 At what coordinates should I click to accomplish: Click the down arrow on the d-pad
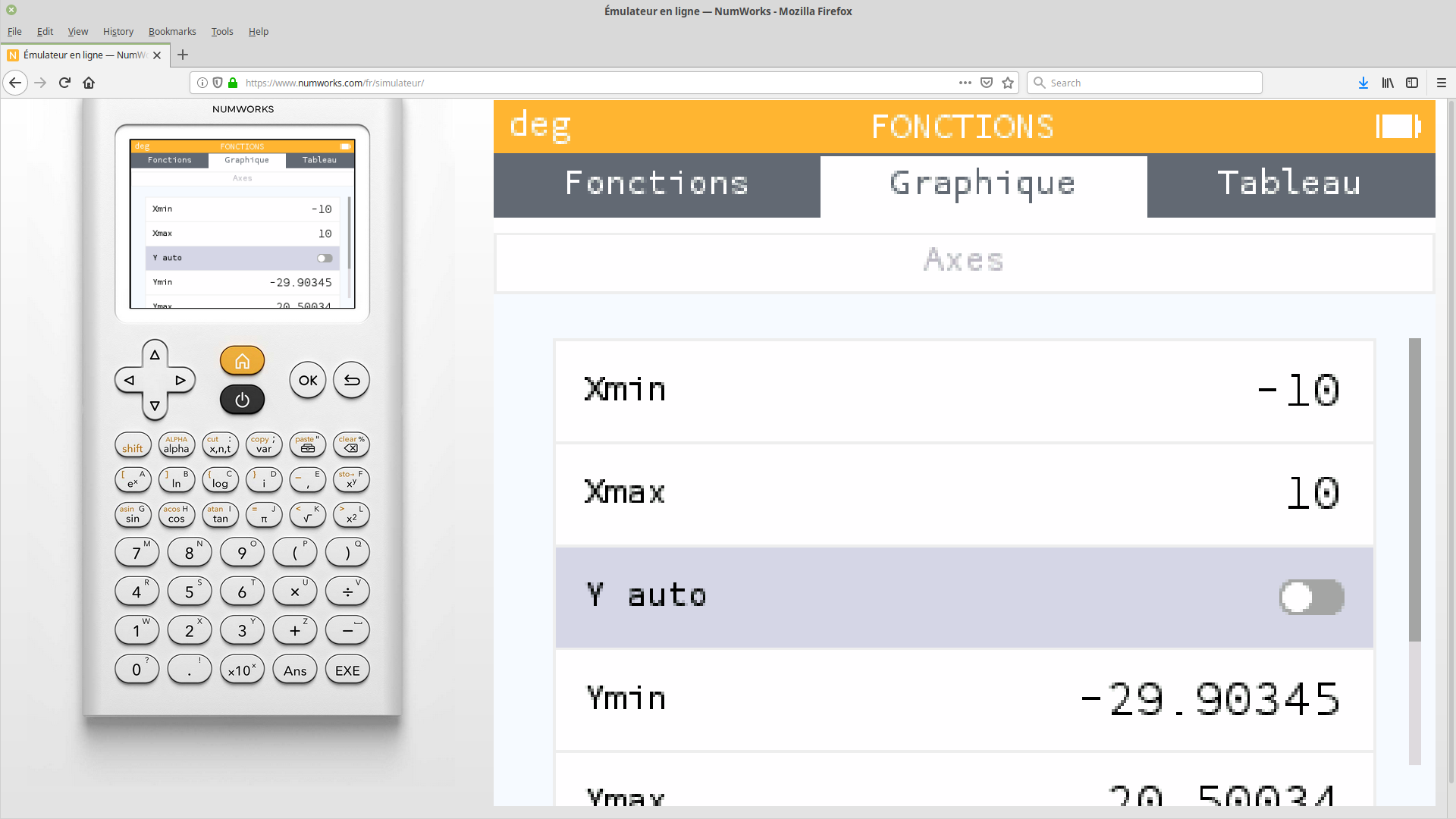tap(155, 406)
